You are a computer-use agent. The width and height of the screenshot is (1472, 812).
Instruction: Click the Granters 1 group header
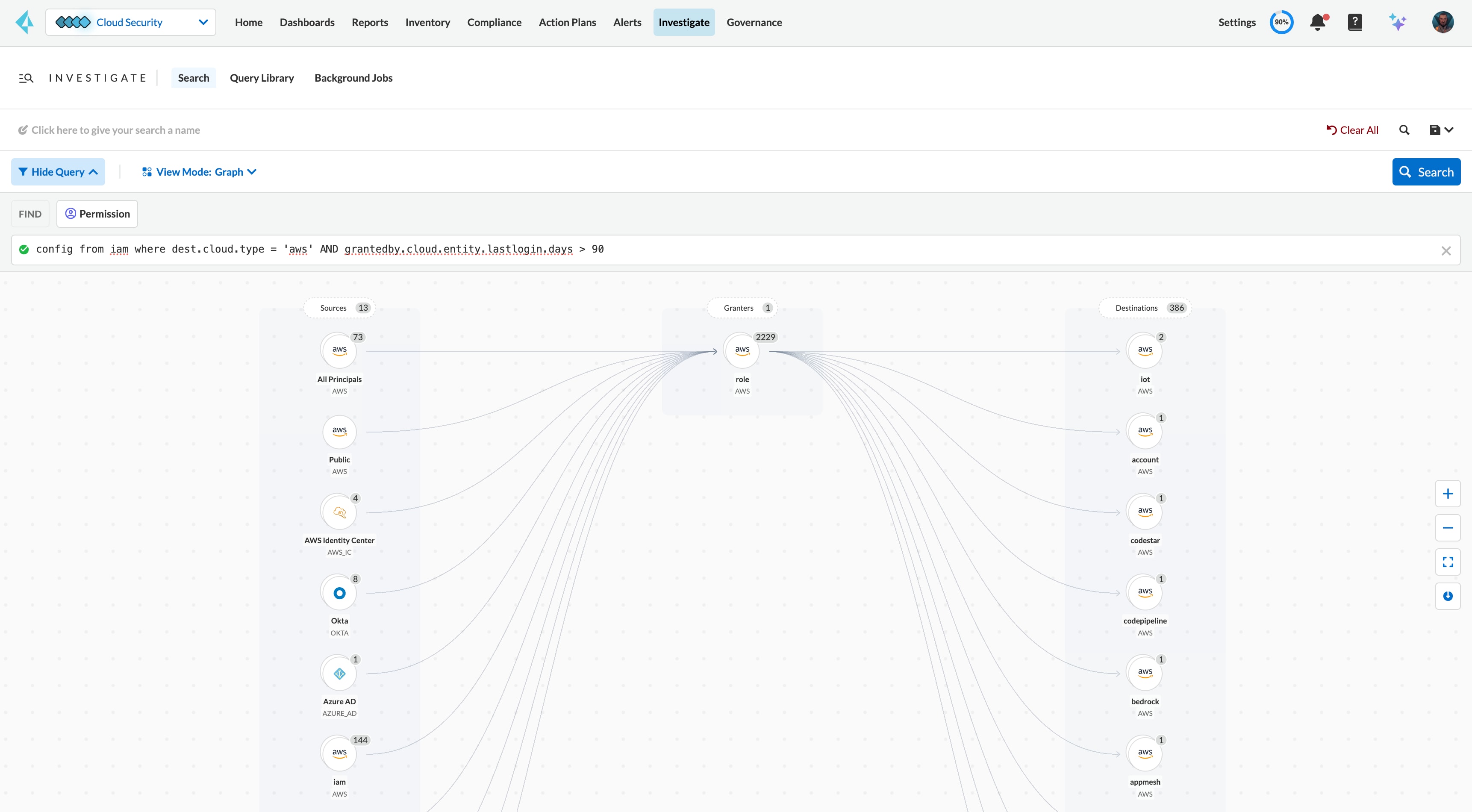tap(742, 308)
